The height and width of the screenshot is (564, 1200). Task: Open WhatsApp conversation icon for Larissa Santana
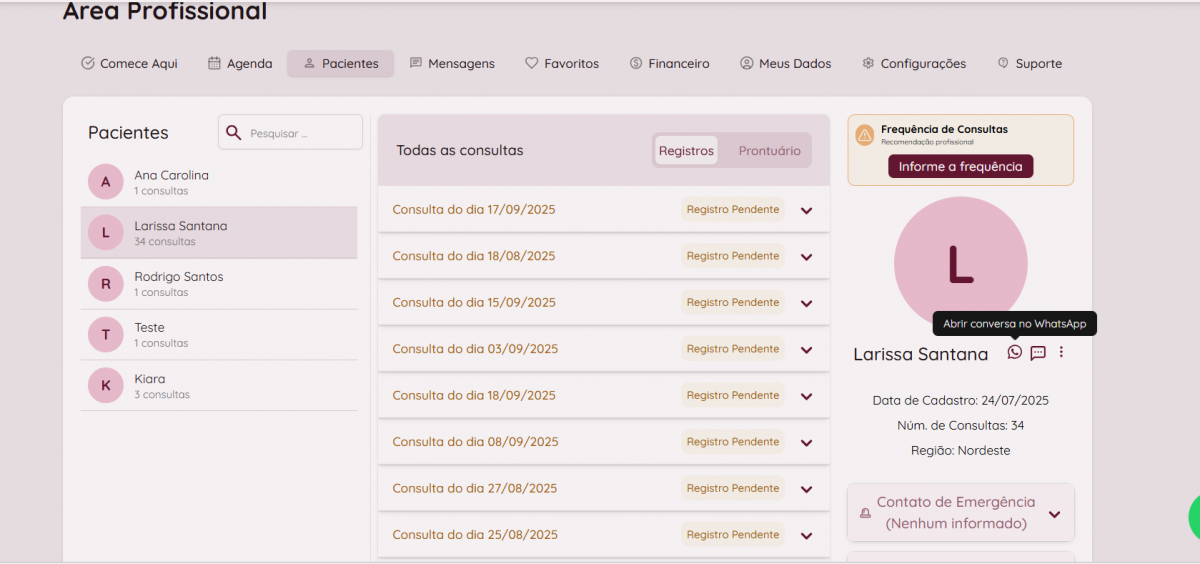[1015, 352]
